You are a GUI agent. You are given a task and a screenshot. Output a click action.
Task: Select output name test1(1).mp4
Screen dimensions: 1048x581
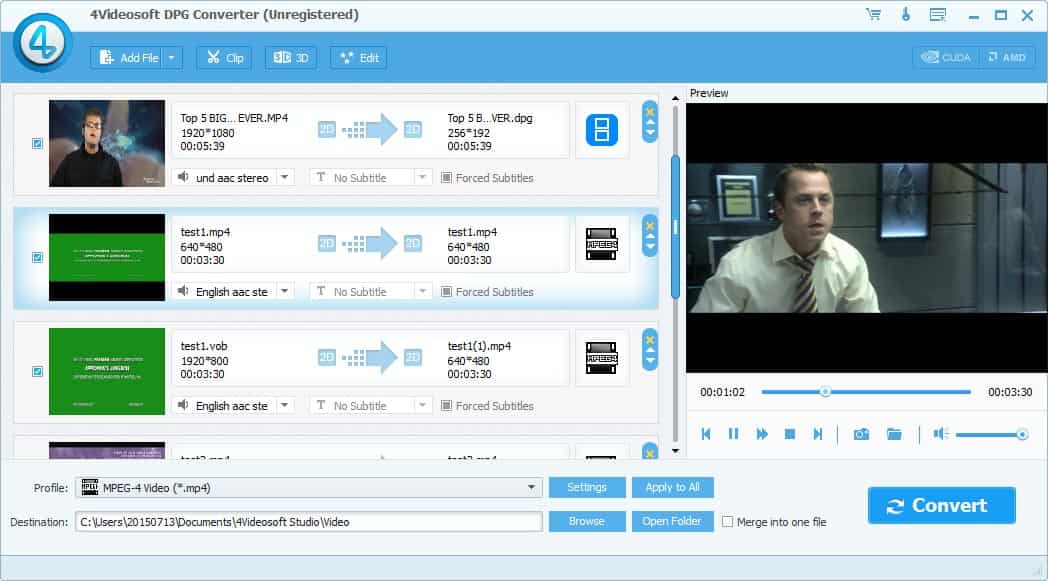point(479,346)
